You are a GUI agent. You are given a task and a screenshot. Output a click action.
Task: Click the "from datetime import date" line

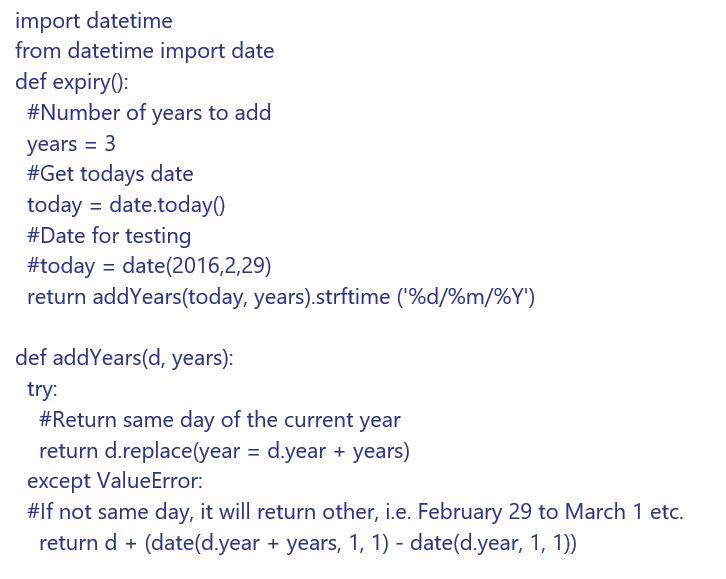click(x=144, y=51)
